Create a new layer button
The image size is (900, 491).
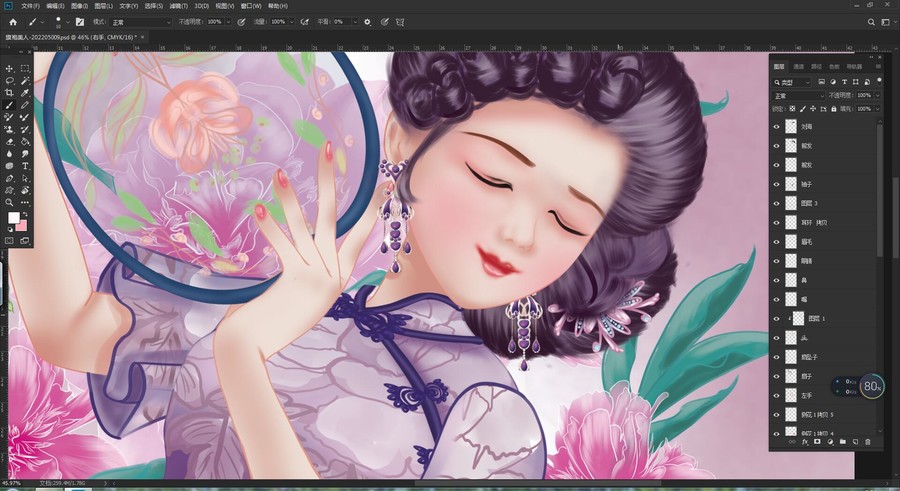click(855, 442)
